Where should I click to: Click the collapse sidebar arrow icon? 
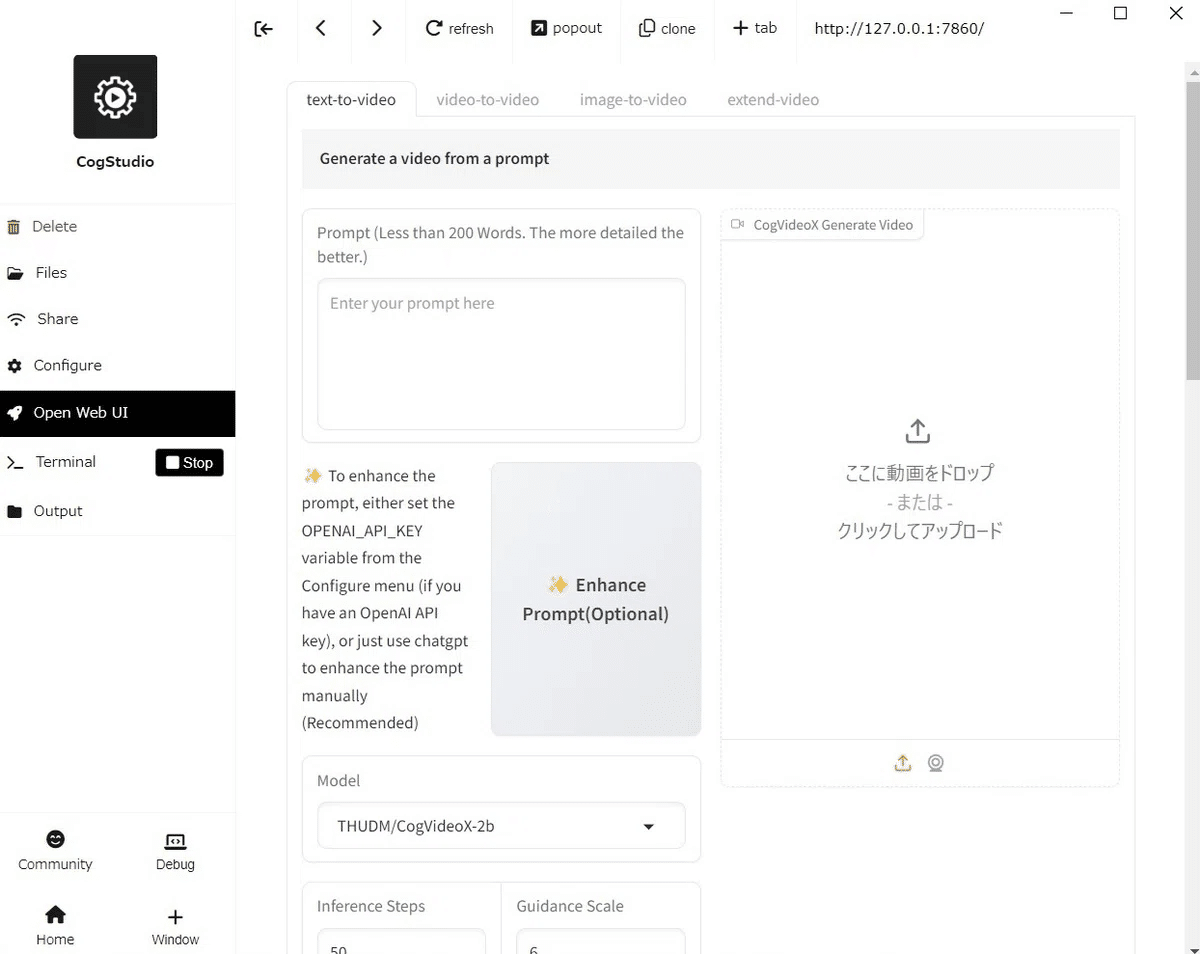point(264,29)
